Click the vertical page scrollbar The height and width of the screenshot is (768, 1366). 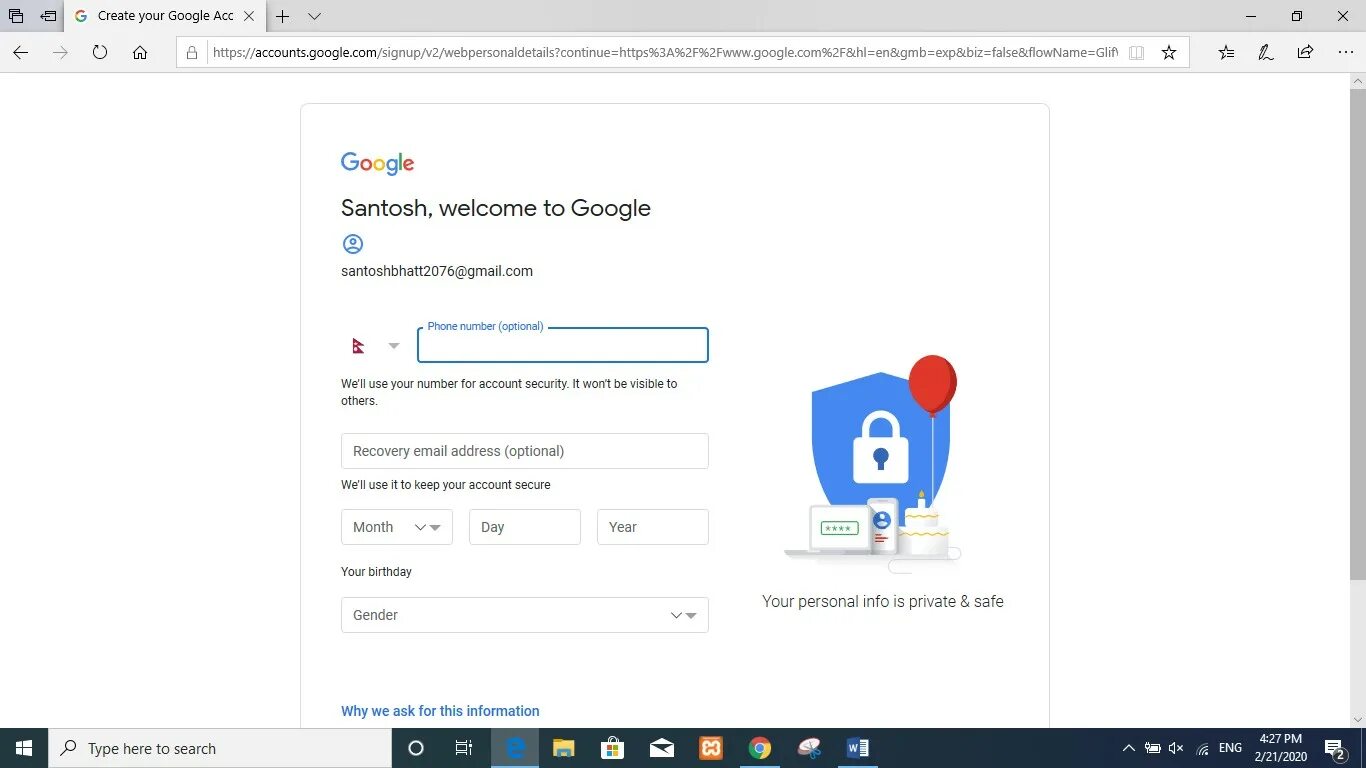click(1357, 330)
